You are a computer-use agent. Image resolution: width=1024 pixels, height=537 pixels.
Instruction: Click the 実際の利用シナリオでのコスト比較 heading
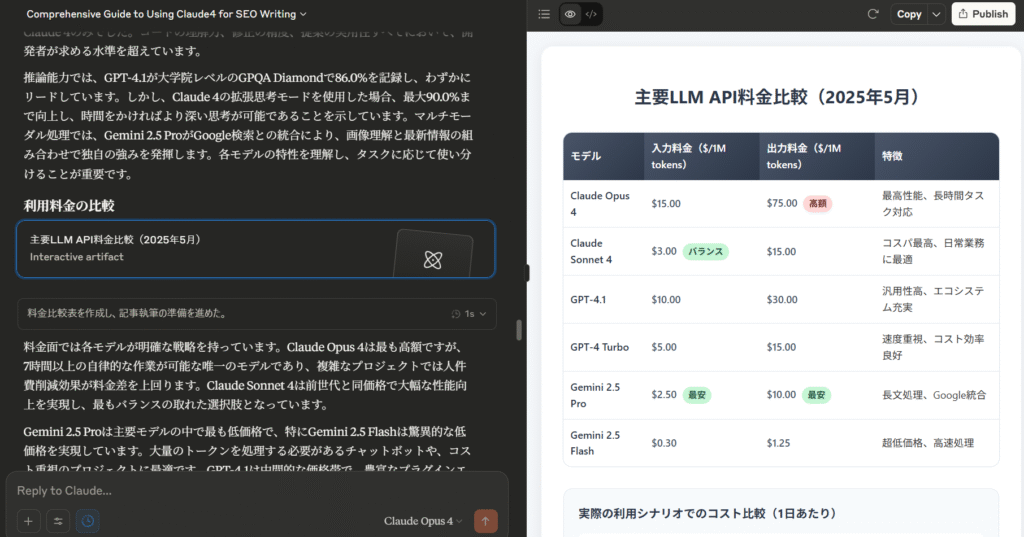707,513
